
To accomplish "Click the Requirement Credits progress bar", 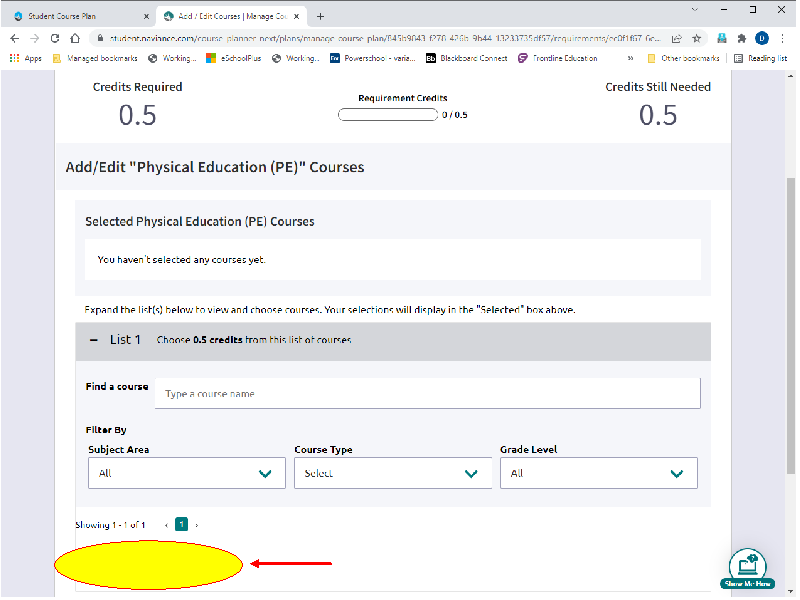I will [388, 115].
